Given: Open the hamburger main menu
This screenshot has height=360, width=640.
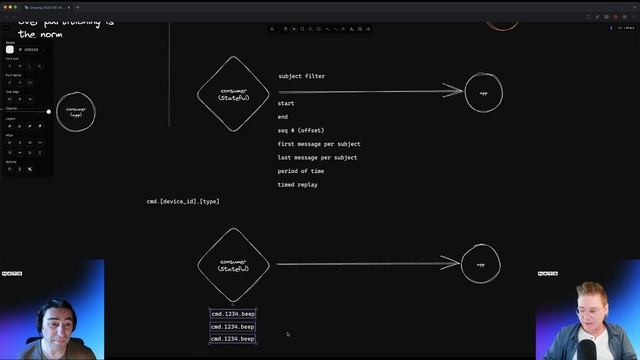Looking at the screenshot, I should pyautogui.click(x=6, y=28).
